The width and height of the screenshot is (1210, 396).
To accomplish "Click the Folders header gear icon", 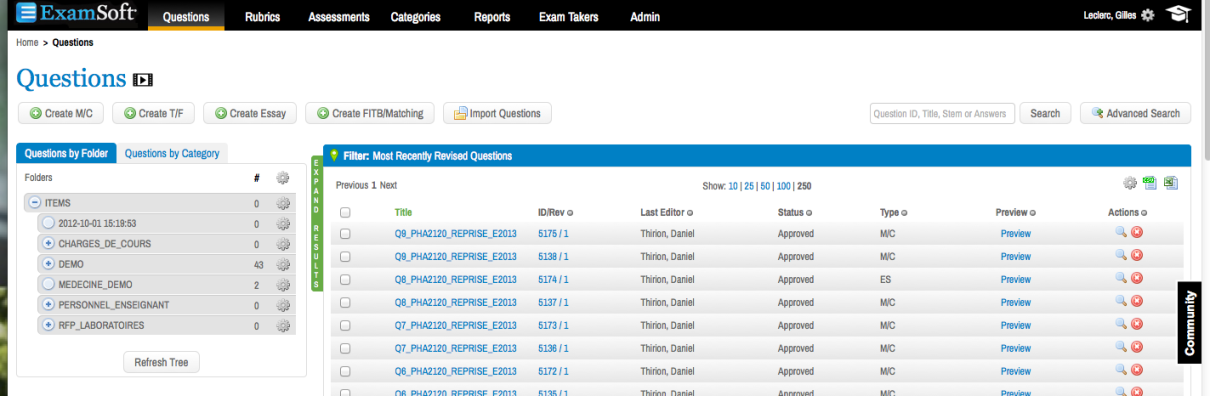I will 283,178.
